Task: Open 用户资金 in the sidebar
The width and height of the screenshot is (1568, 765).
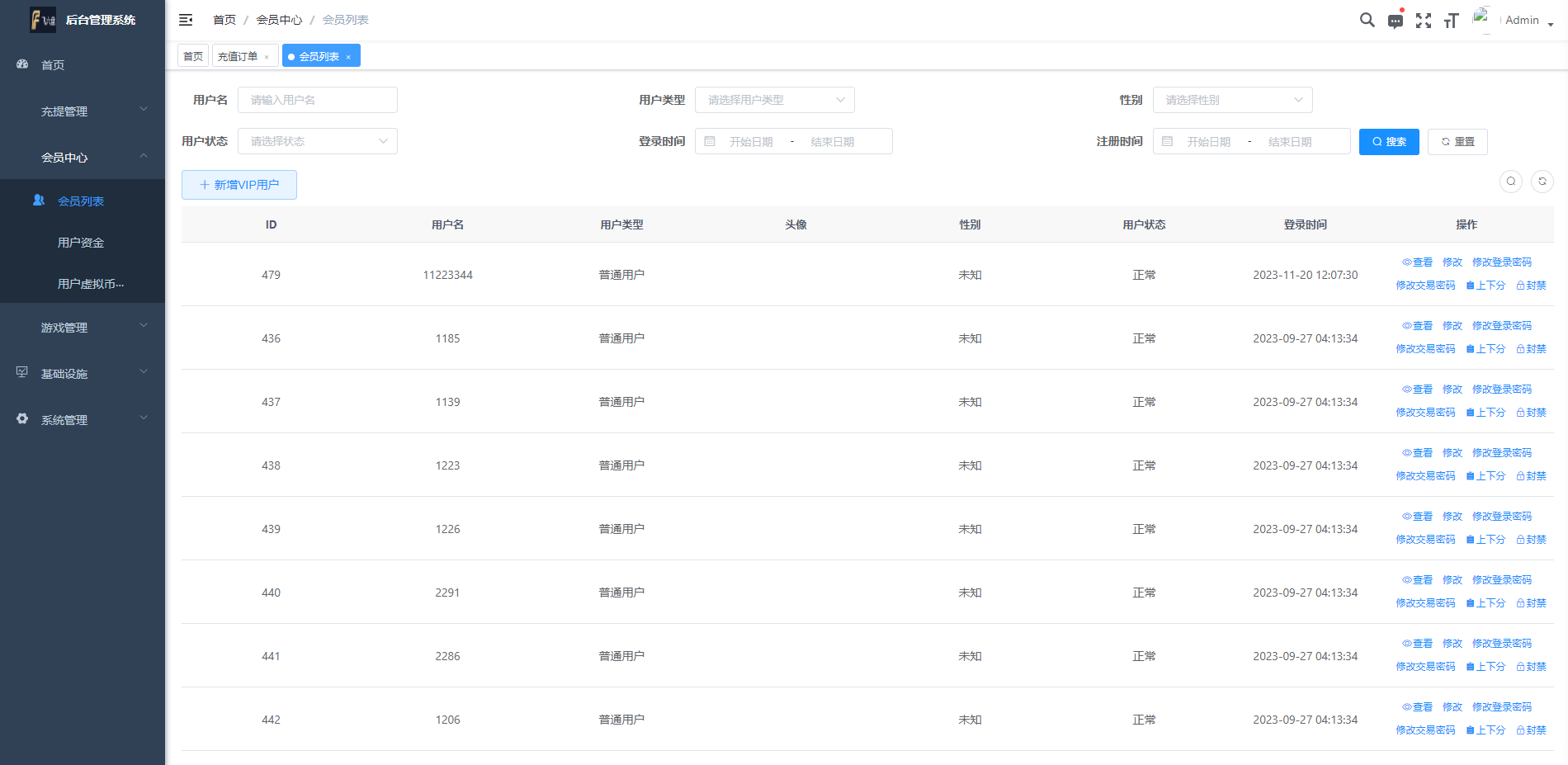Action: (81, 243)
